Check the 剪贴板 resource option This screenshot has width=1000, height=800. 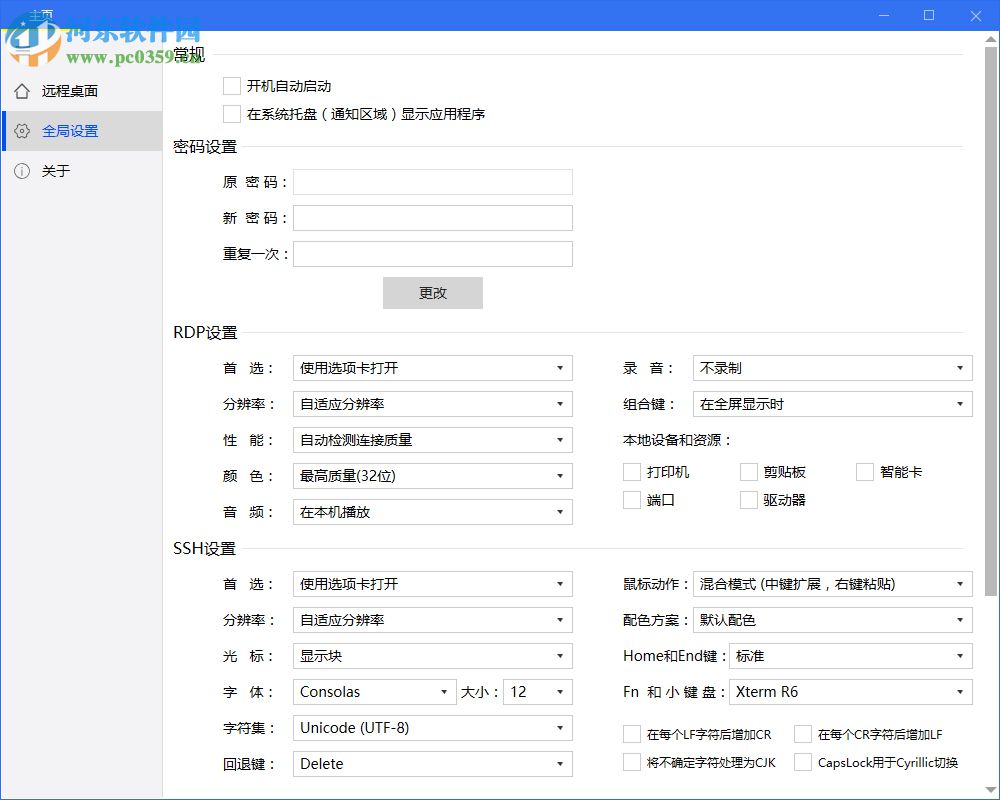[748, 471]
